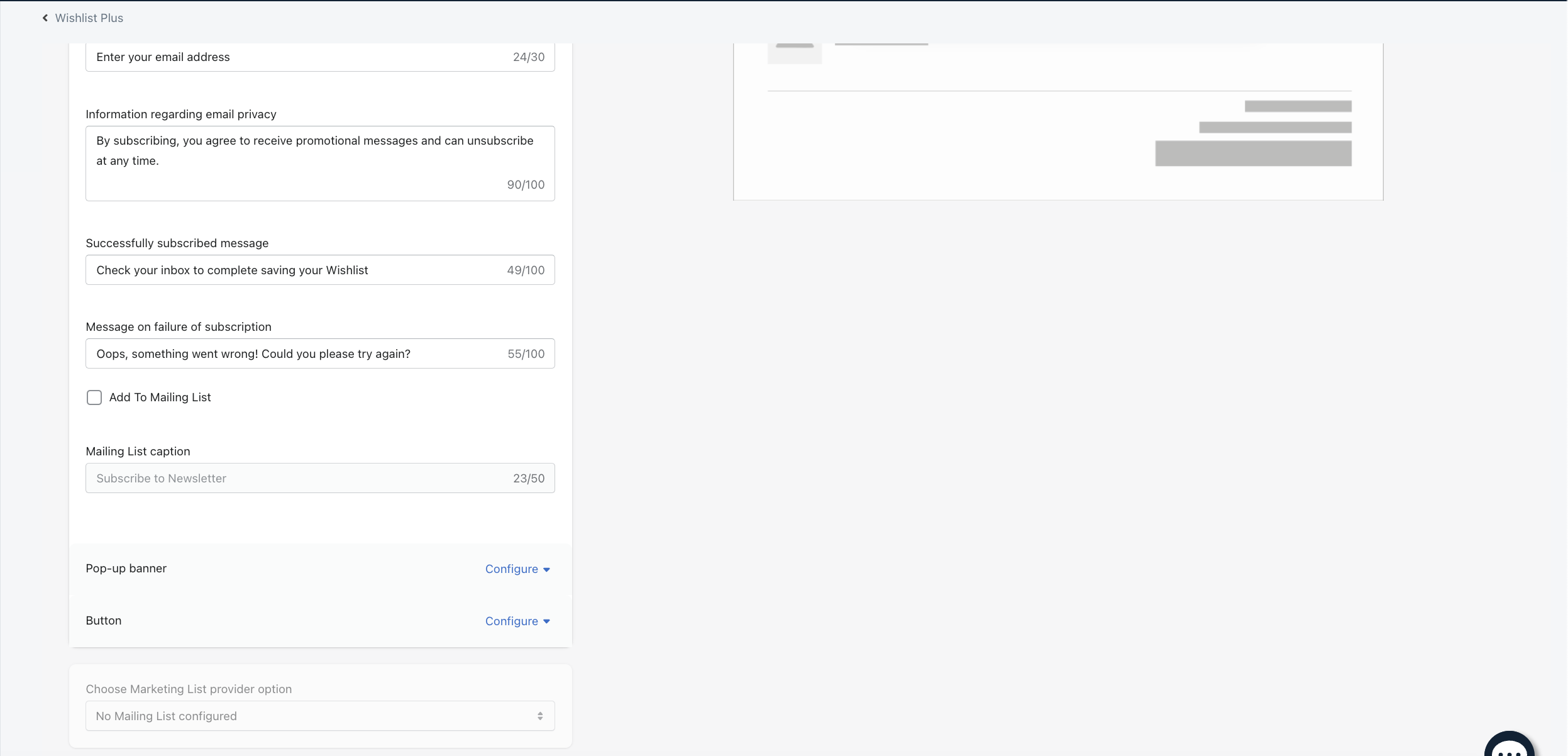This screenshot has height=756, width=1568.
Task: Click the Add To Mailing List label text
Action: (160, 397)
